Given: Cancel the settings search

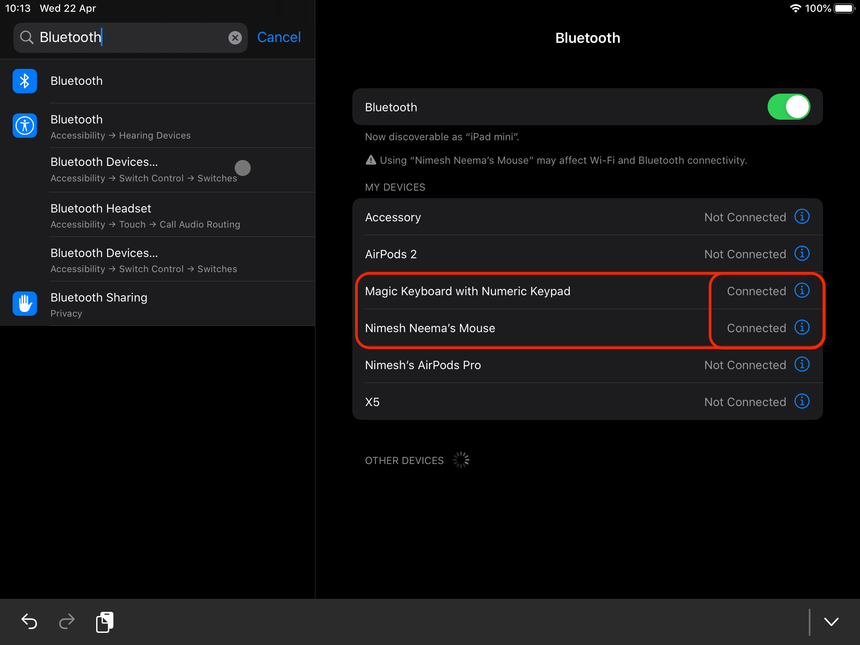Looking at the screenshot, I should click(x=278, y=37).
